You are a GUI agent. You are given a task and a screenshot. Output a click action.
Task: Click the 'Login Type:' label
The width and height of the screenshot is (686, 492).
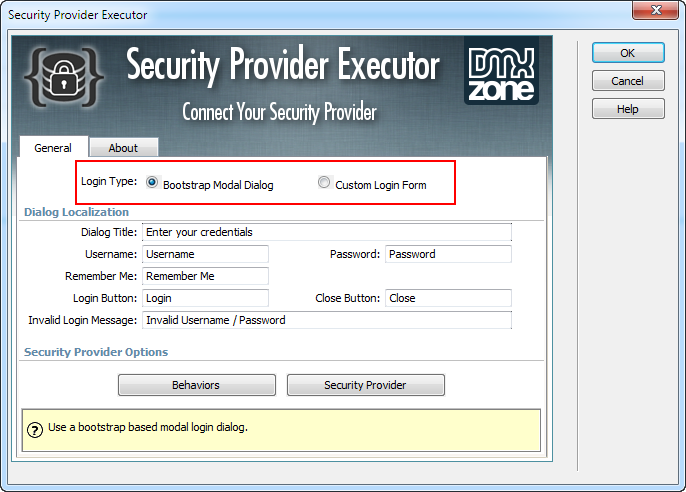point(109,181)
